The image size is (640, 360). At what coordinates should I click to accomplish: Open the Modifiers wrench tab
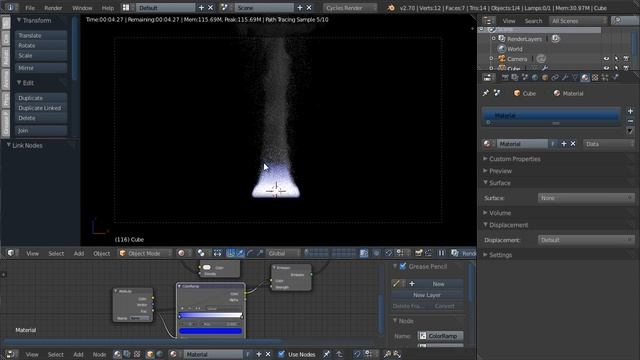(x=565, y=78)
